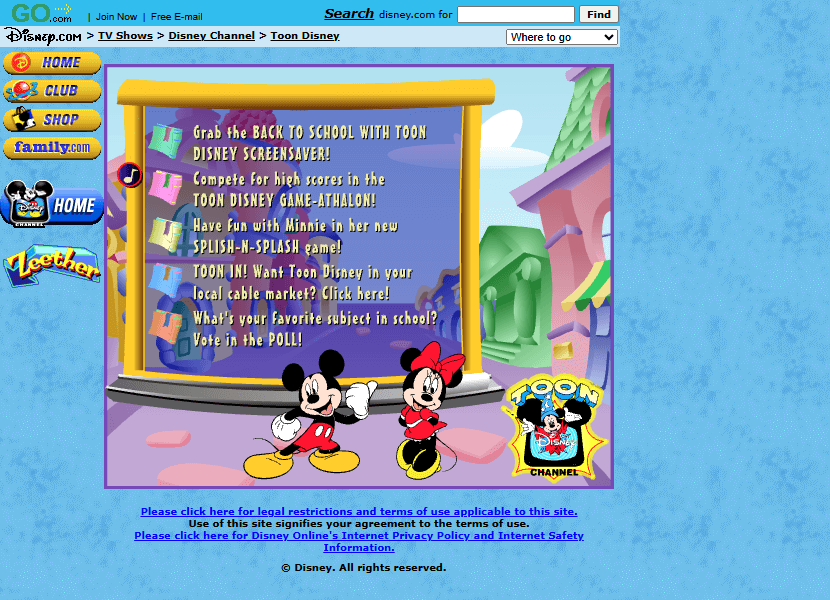This screenshot has height=600, width=830.
Task: Go to TV Shows breadcrumb
Action: pos(125,35)
